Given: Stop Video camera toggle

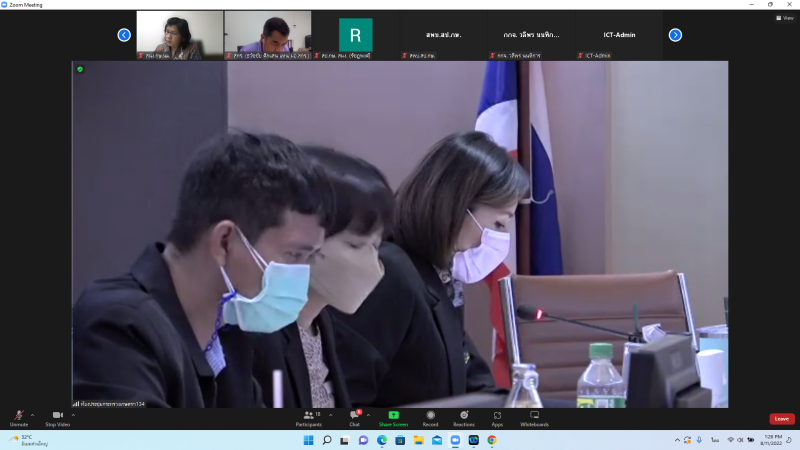Looking at the screenshot, I should point(57,416).
